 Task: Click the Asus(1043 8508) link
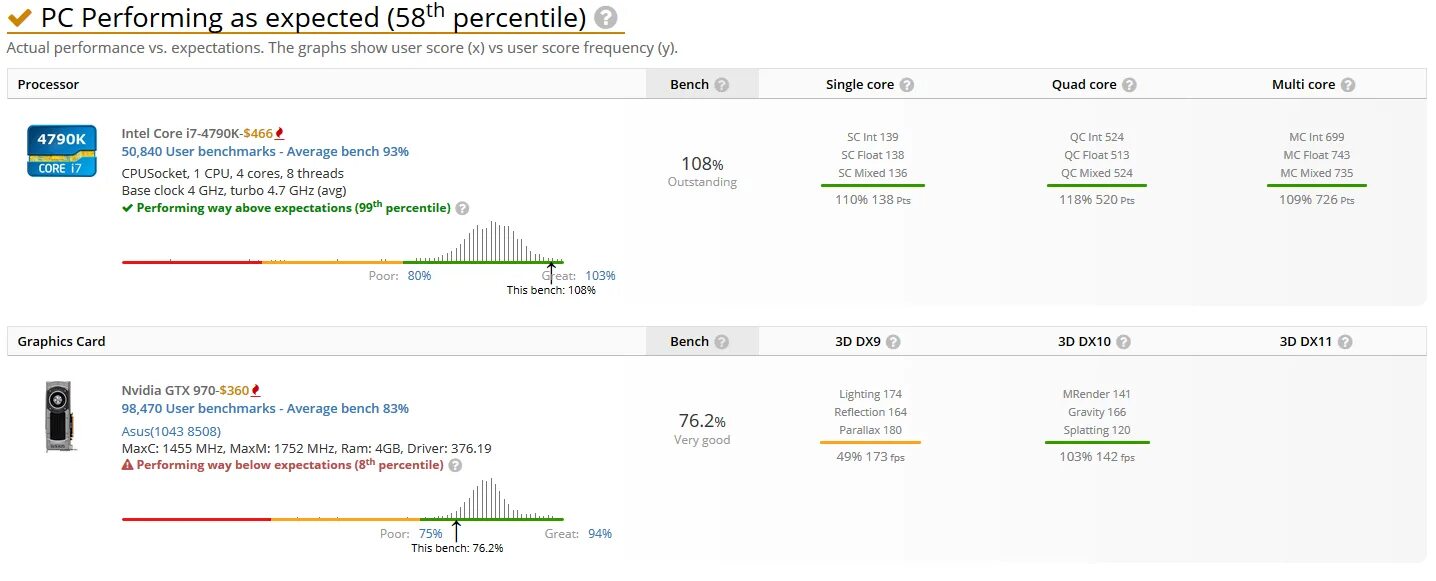tap(171, 431)
